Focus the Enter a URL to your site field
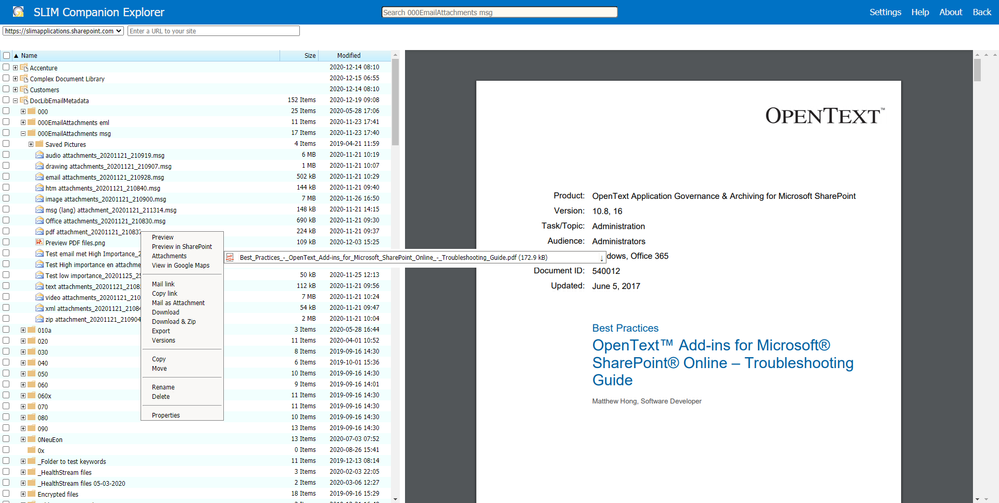999x503 pixels. (213, 31)
